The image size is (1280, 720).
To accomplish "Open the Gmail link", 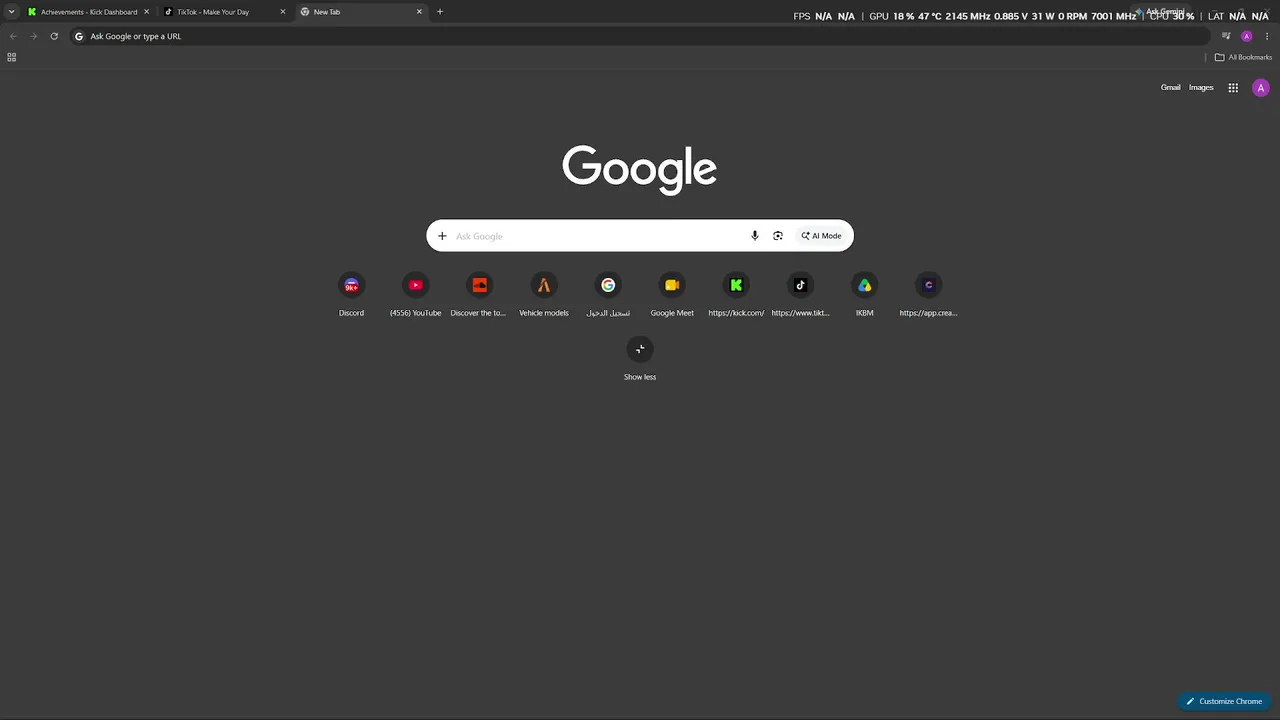I will point(1170,88).
